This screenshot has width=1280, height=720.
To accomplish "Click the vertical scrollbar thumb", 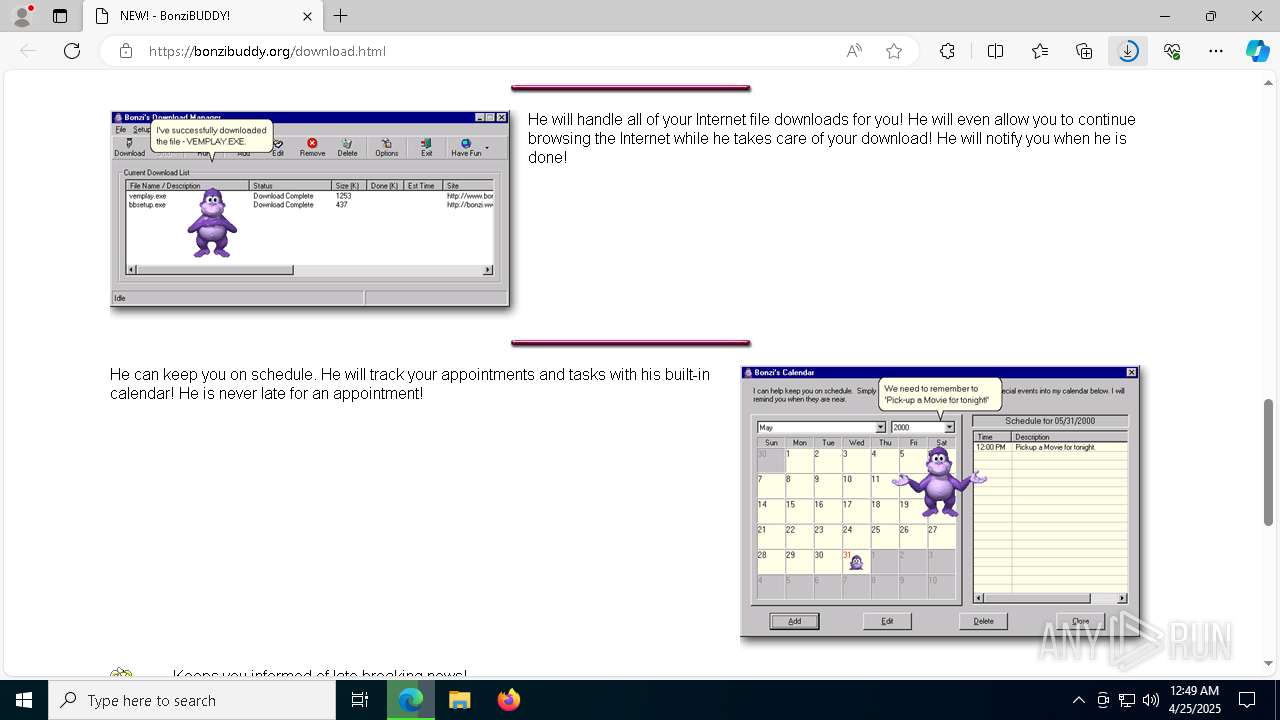I will click(1269, 461).
